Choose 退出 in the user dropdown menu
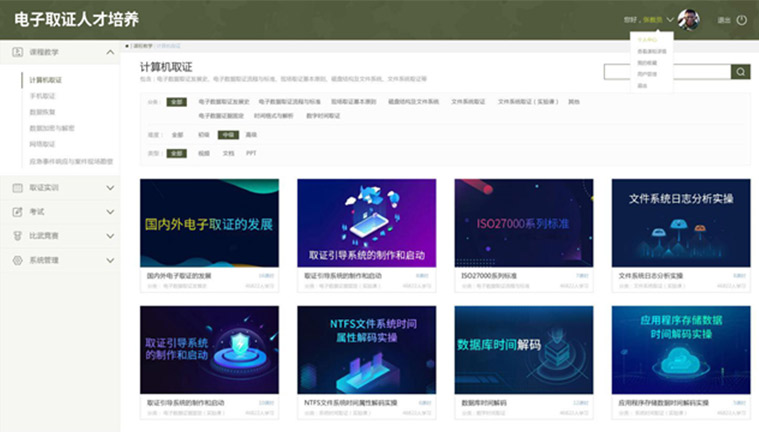Screen dimensions: 759x432 tap(642, 86)
